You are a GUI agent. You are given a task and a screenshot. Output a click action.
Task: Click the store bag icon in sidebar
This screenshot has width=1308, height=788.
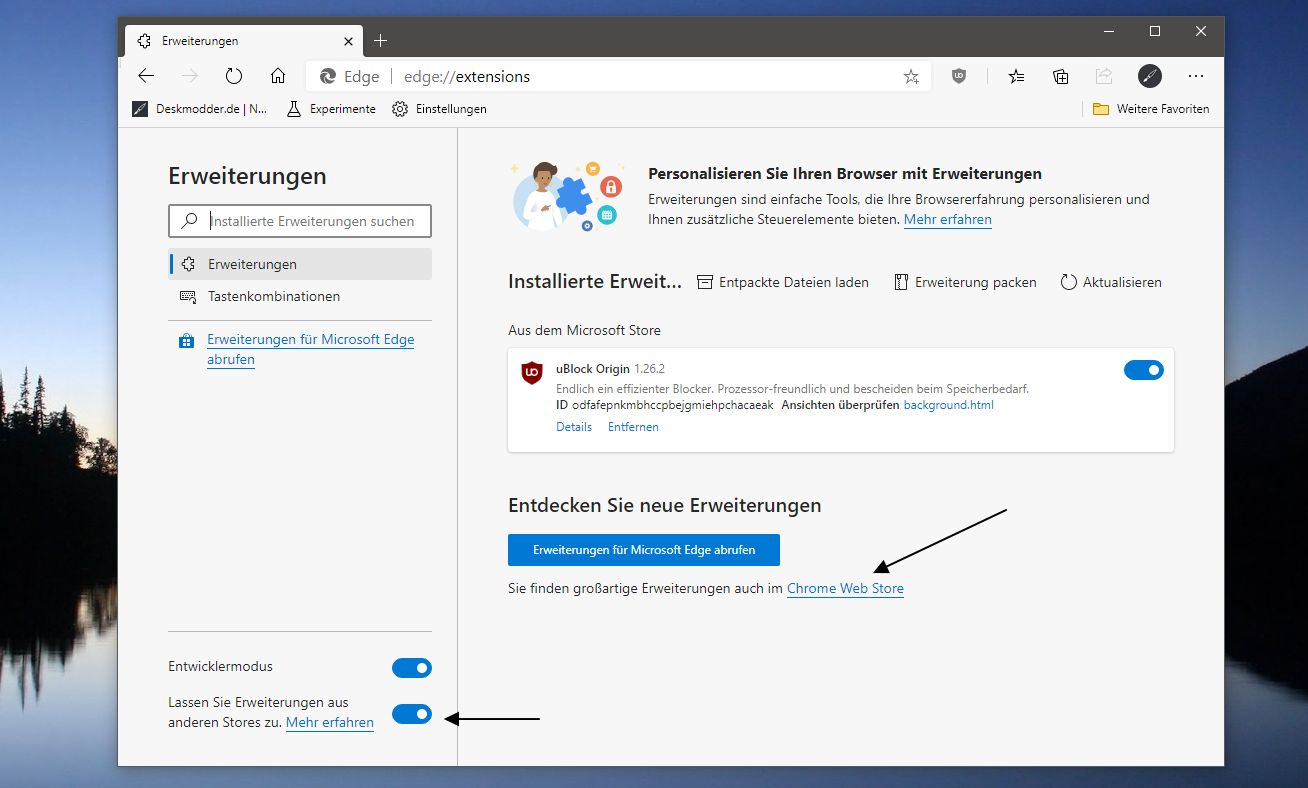click(x=186, y=341)
